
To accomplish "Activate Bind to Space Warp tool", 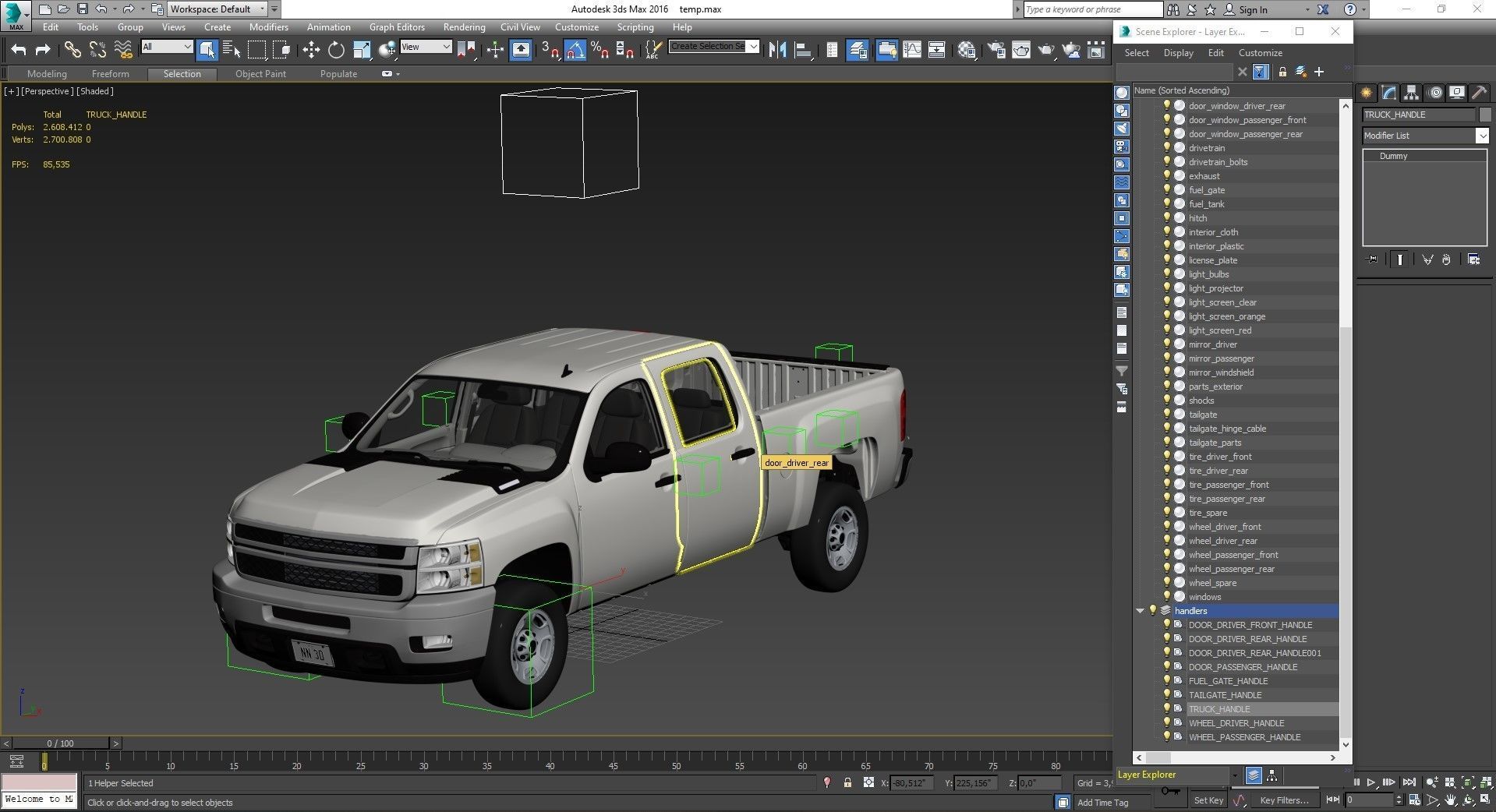I will pos(123,50).
